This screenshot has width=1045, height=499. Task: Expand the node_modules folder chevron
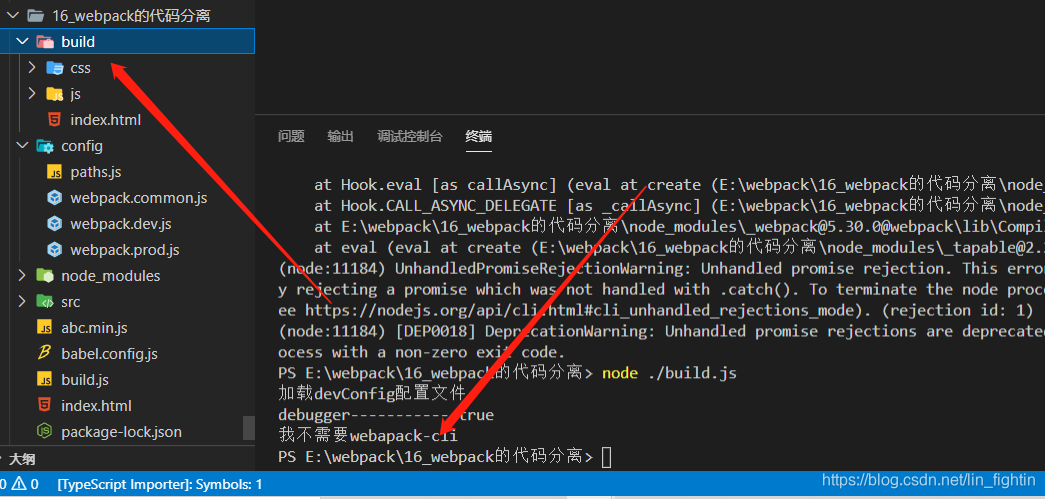(x=22, y=275)
